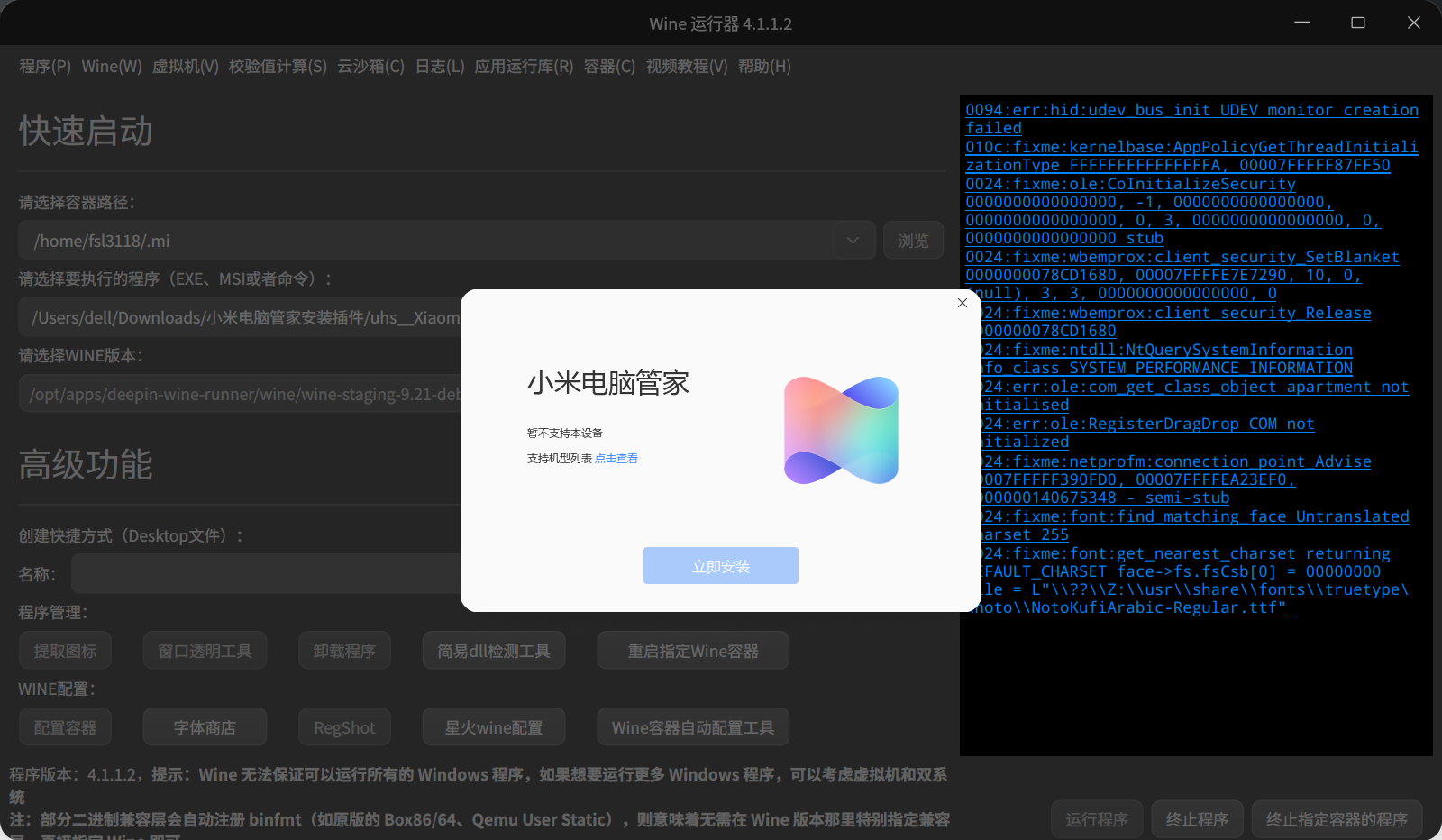1442x840 pixels.
Task: Open the 帮助(H) menu
Action: 764,67
